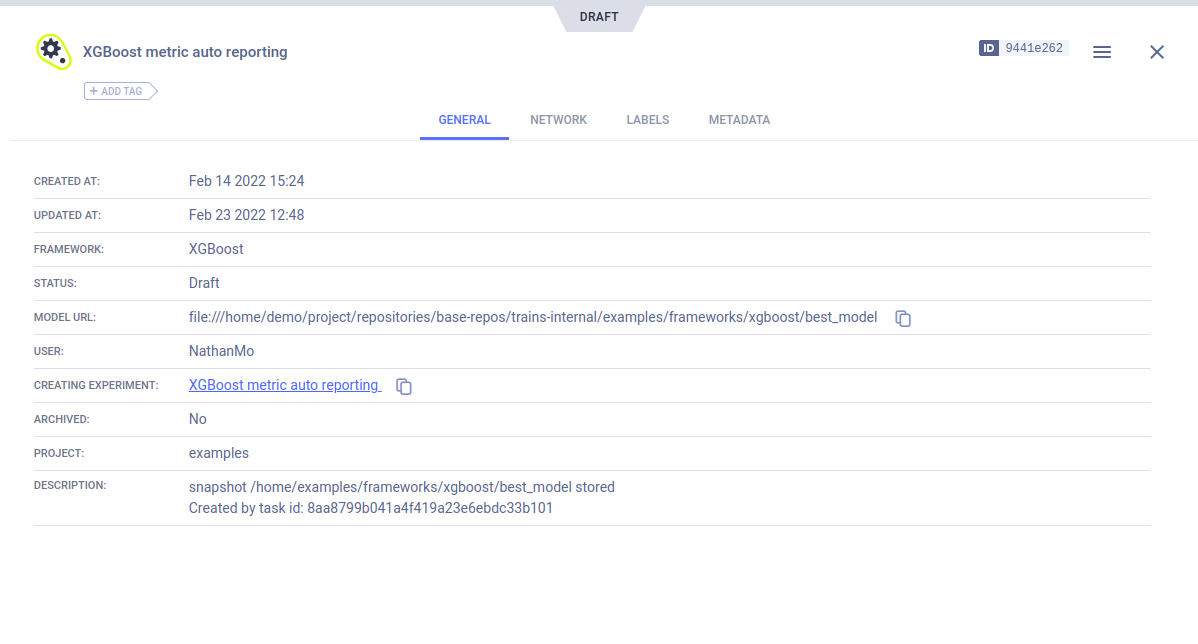Click the user name NathanMo

(221, 351)
